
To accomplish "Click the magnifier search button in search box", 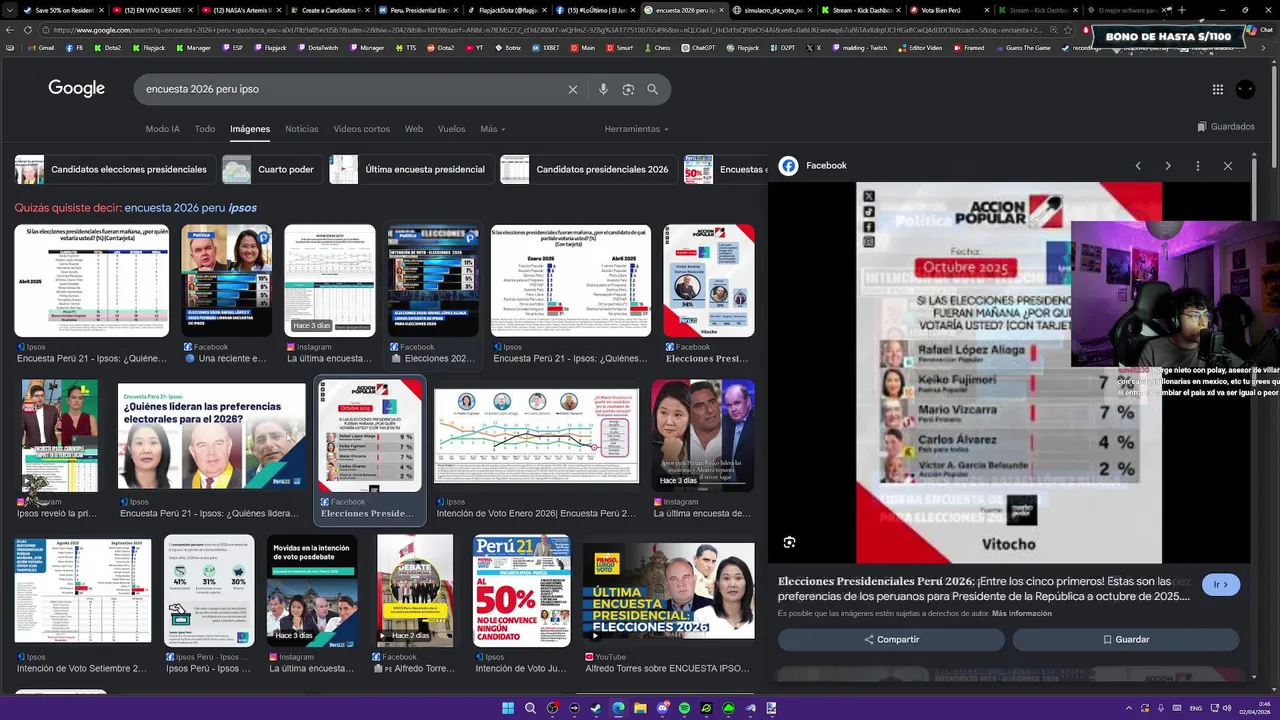I will [653, 89].
